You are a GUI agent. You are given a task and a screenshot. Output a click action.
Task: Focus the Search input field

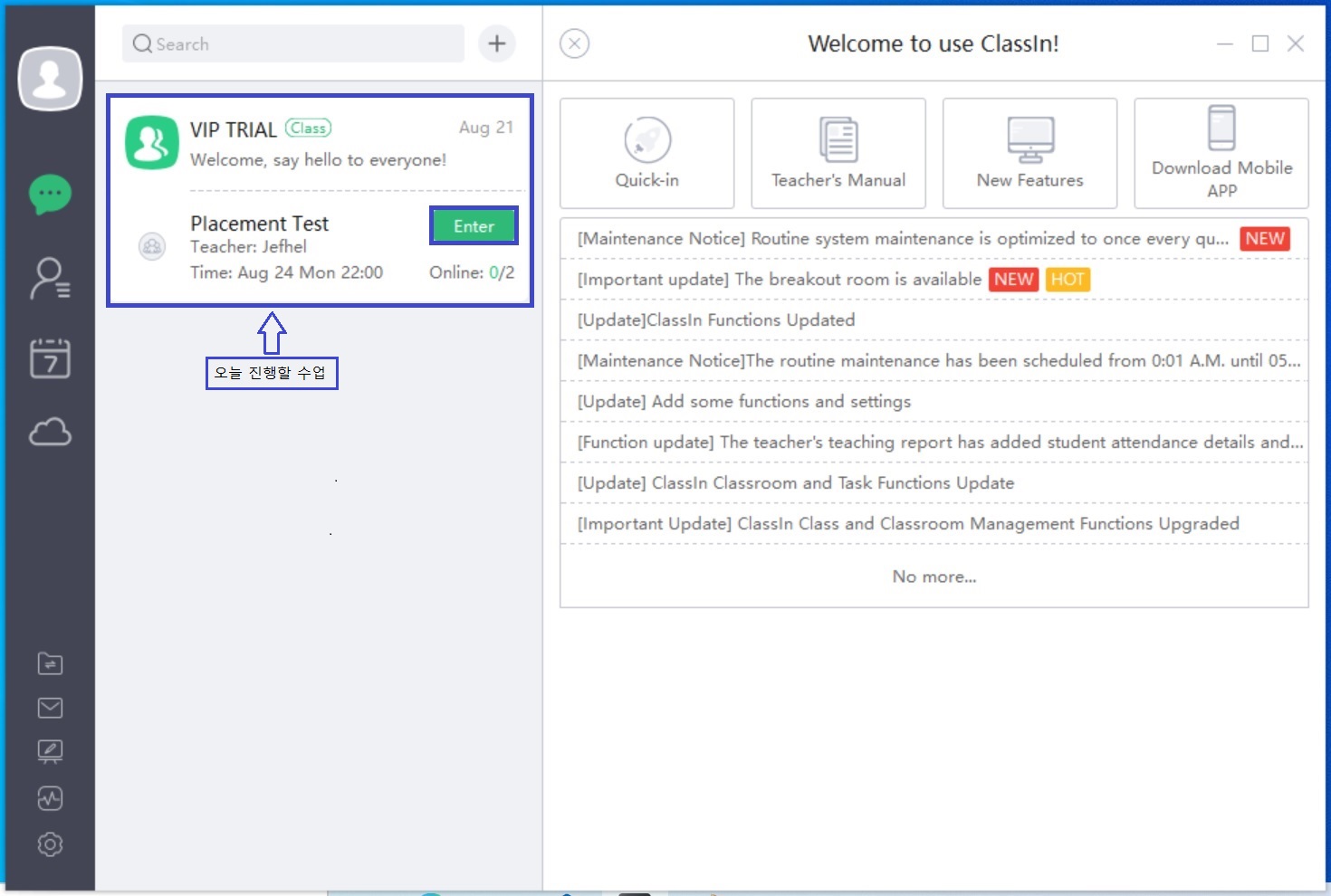(293, 43)
